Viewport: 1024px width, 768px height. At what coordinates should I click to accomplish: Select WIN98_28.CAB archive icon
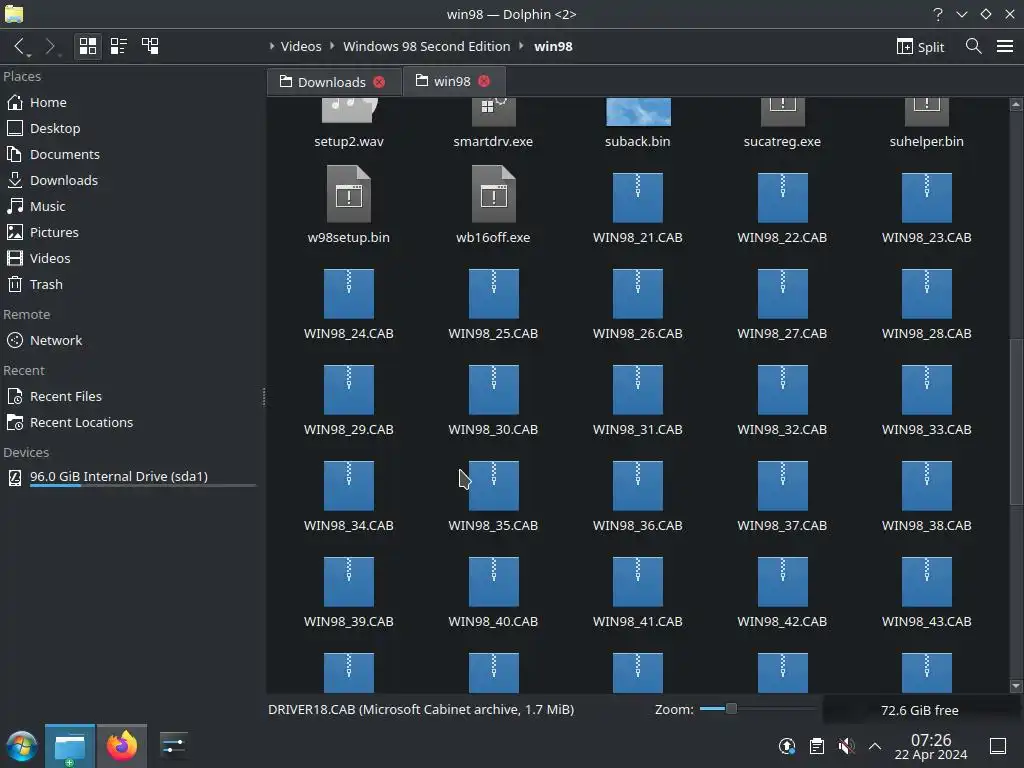927,293
